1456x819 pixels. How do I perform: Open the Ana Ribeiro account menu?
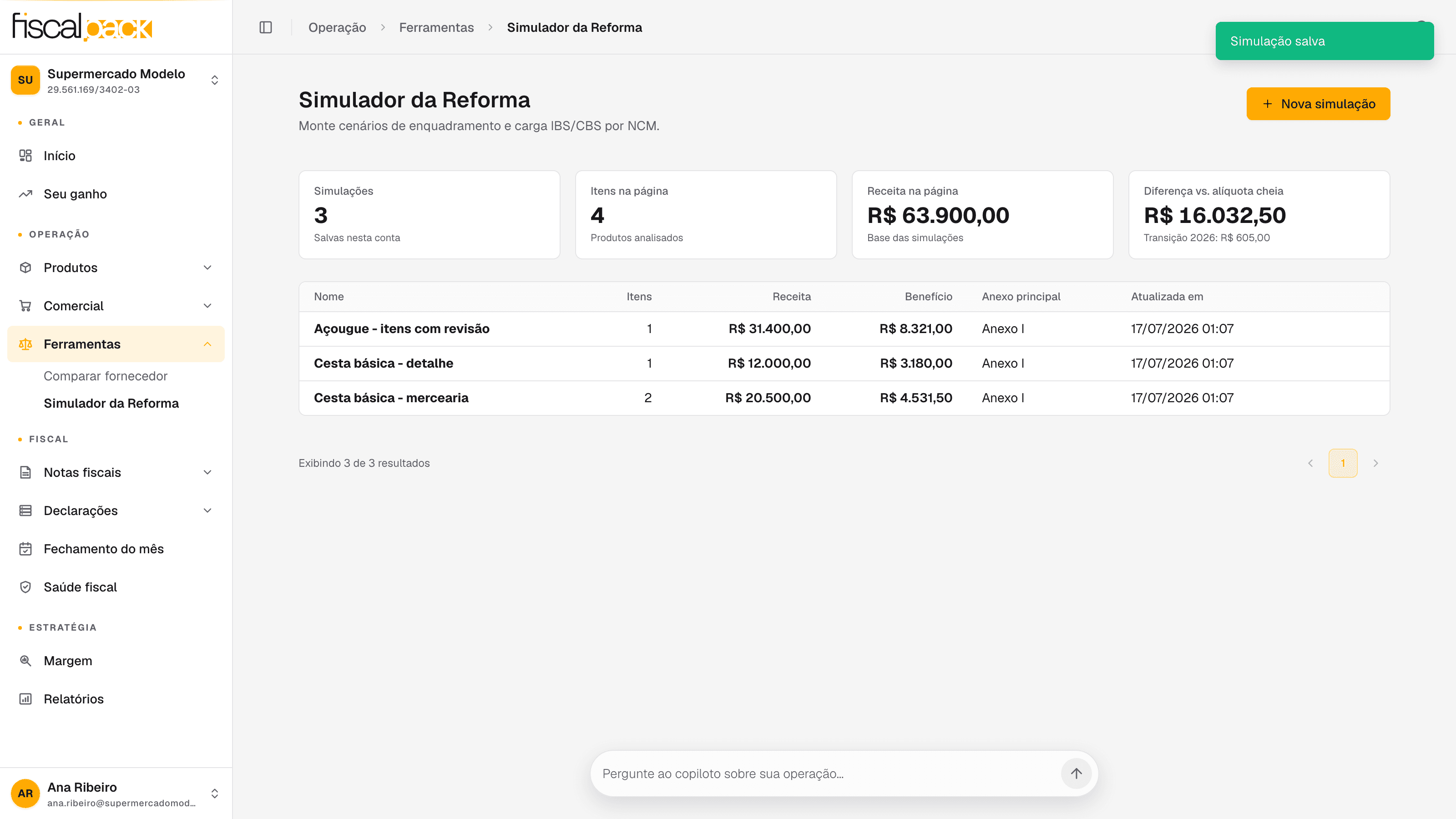(x=116, y=794)
